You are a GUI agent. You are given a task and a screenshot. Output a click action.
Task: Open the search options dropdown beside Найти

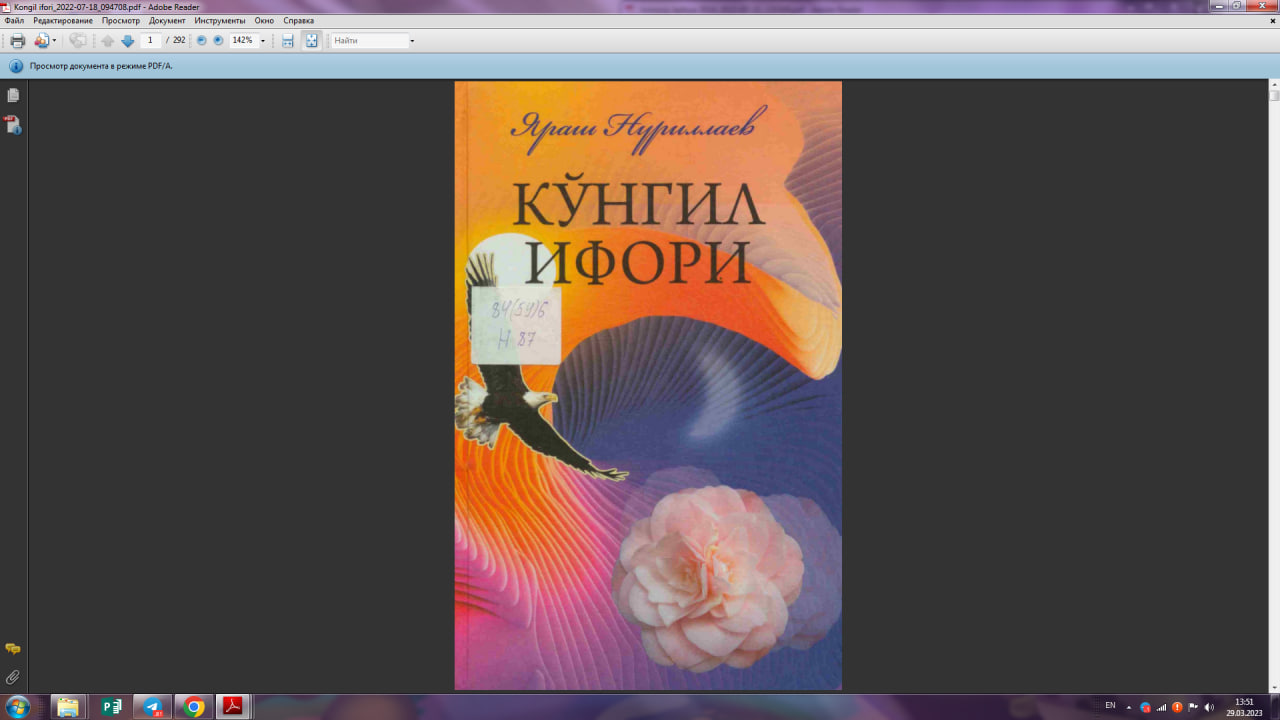[410, 41]
